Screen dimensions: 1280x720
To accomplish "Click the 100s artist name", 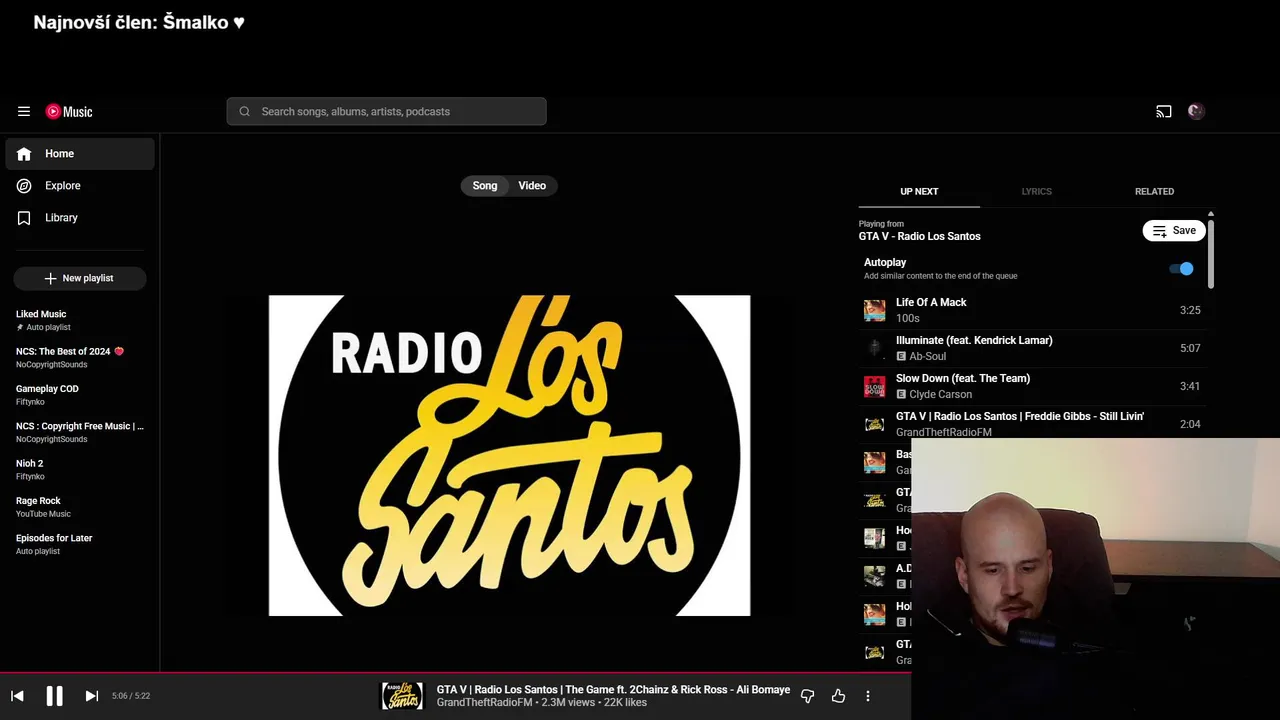I will [x=907, y=318].
